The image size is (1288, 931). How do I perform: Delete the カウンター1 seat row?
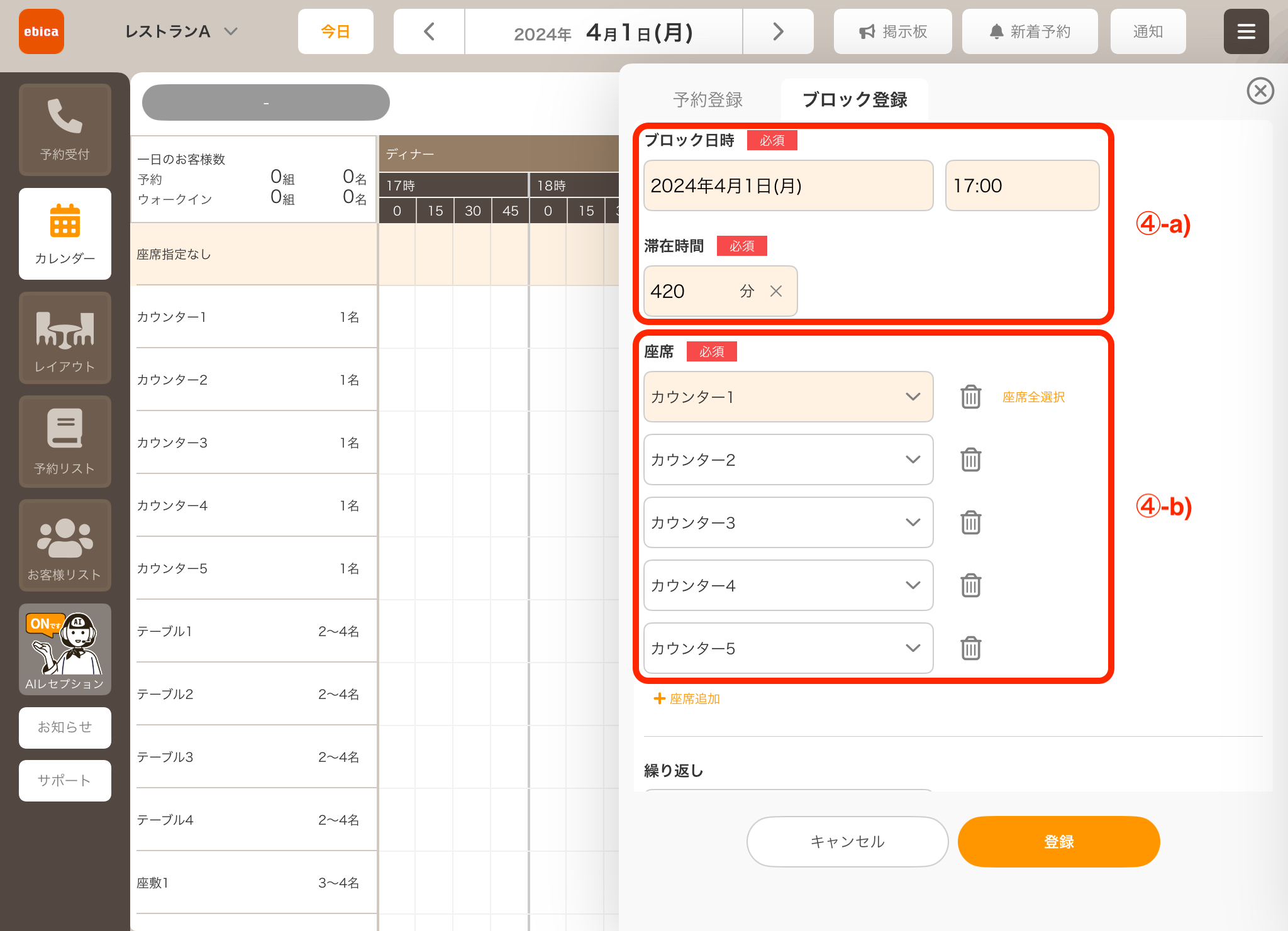point(970,397)
